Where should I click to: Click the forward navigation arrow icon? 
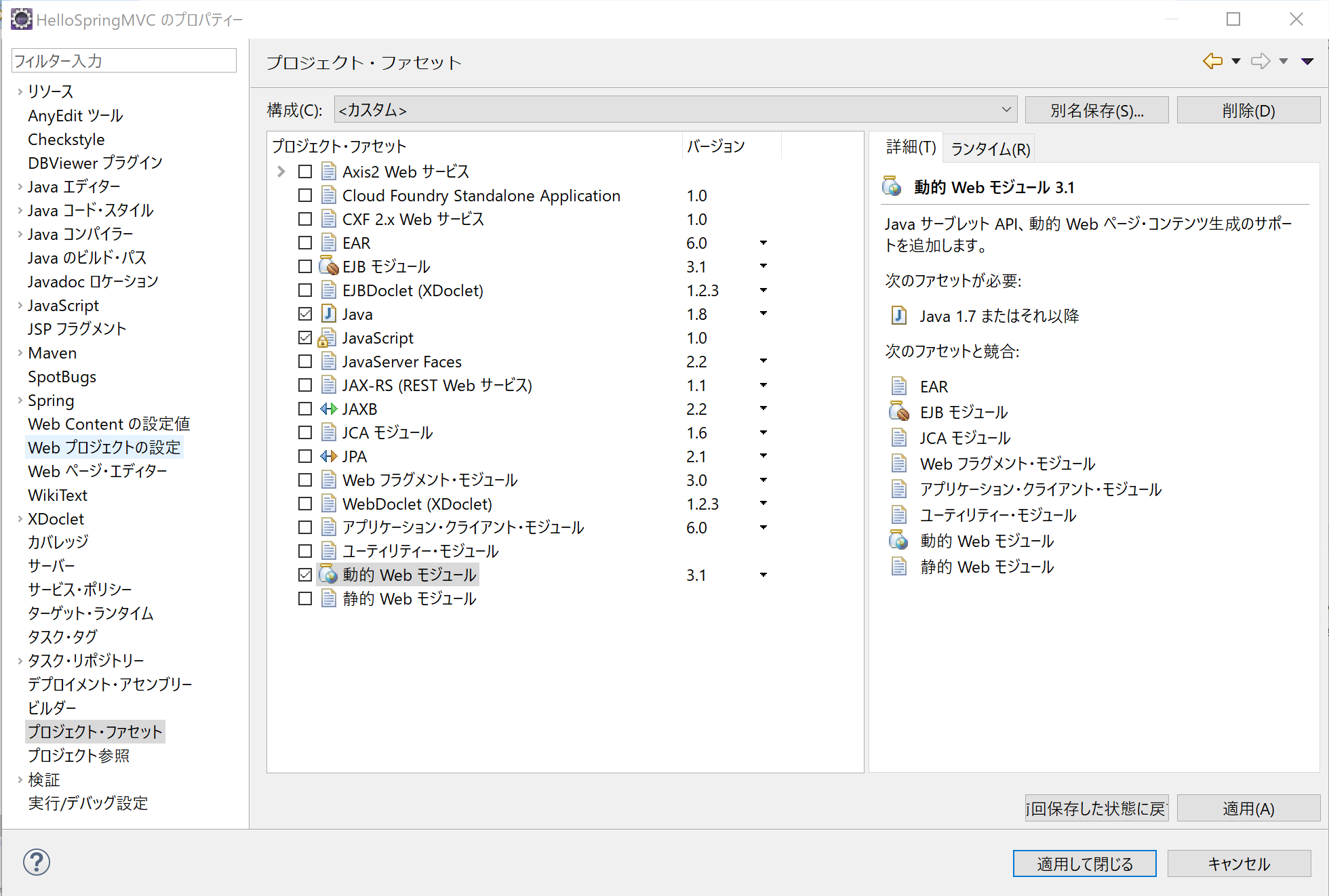(1260, 62)
